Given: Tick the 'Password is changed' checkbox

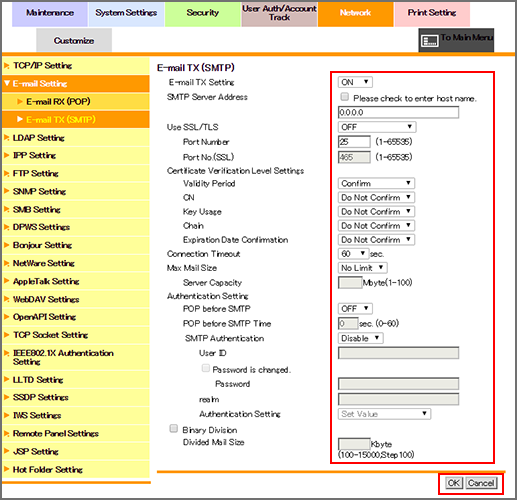Looking at the screenshot, I should pyautogui.click(x=206, y=368).
